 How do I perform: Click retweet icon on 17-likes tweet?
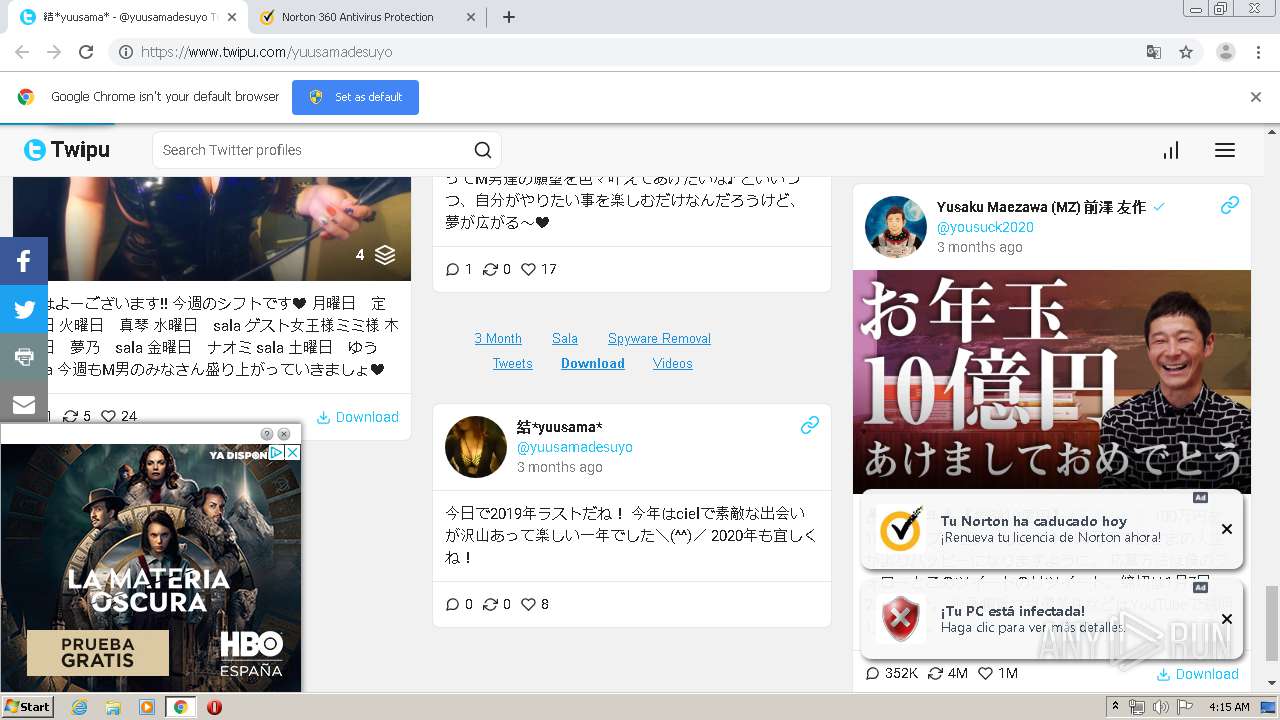coord(490,269)
